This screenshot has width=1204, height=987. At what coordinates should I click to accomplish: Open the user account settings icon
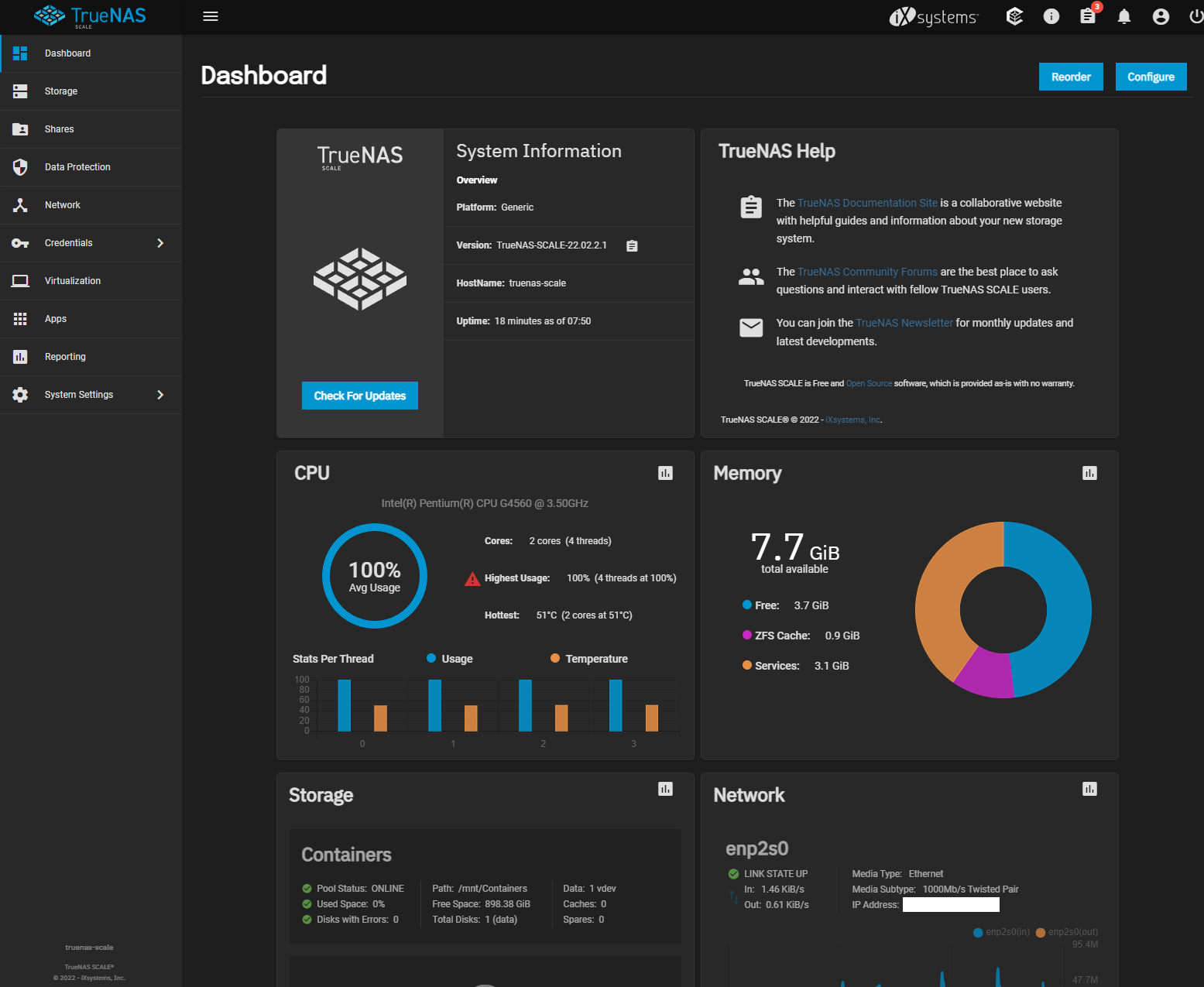pos(1161,16)
